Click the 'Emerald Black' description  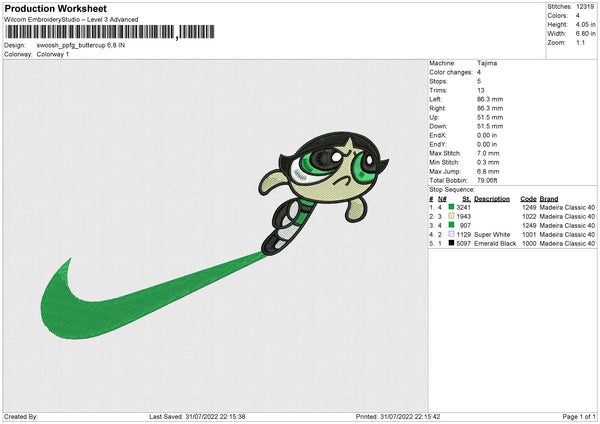[x=495, y=244]
